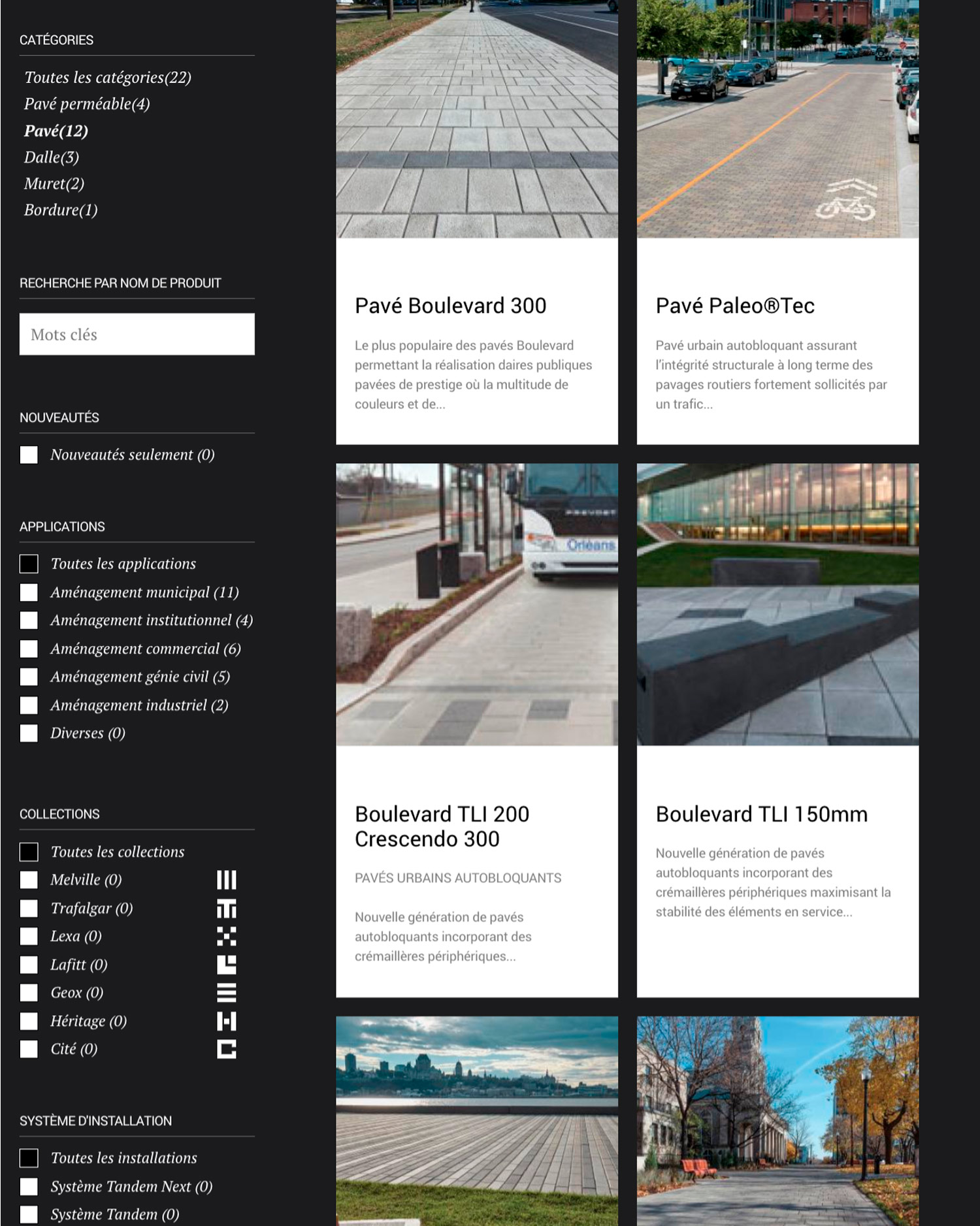Click the PAVÉS URBAINS AUTOBLOQUANTS subtitle
Image resolution: width=980 pixels, height=1226 pixels.
pos(458,878)
